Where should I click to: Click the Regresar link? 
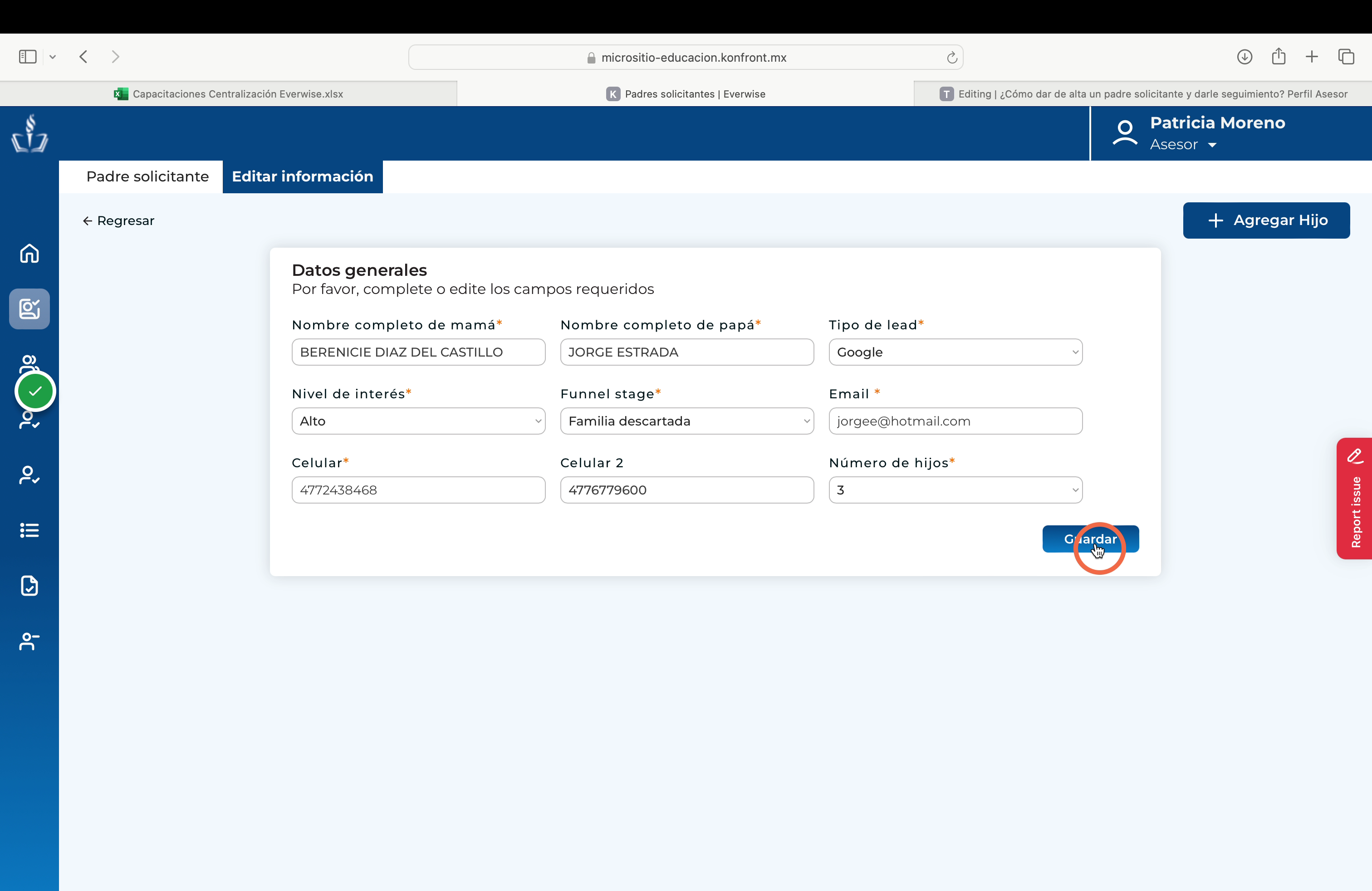click(119, 221)
